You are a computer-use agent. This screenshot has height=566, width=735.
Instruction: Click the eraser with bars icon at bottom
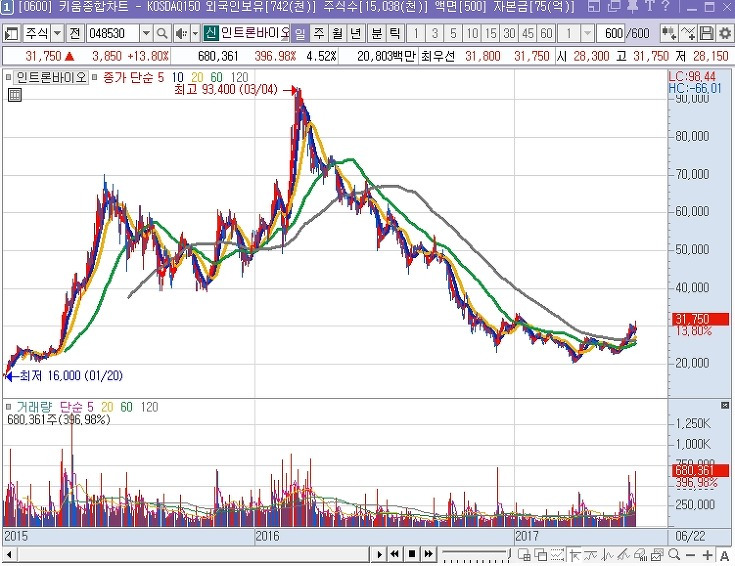point(640,555)
